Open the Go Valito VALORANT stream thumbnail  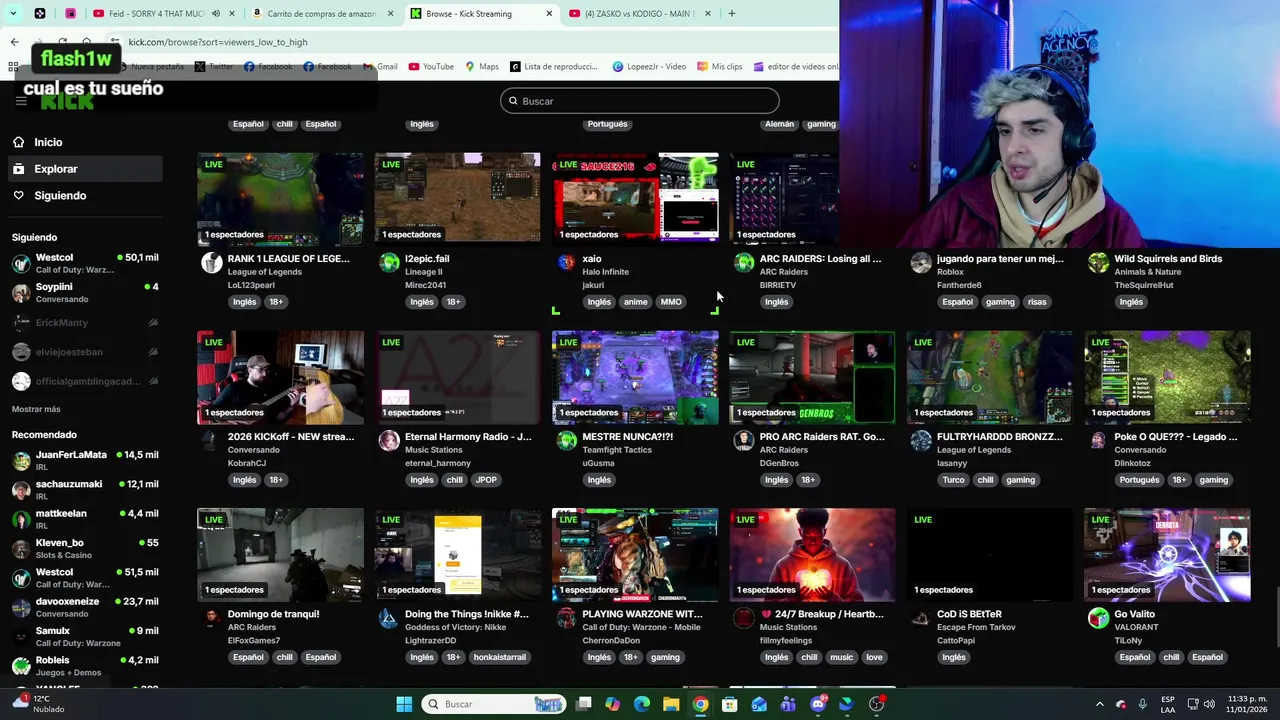(1168, 555)
